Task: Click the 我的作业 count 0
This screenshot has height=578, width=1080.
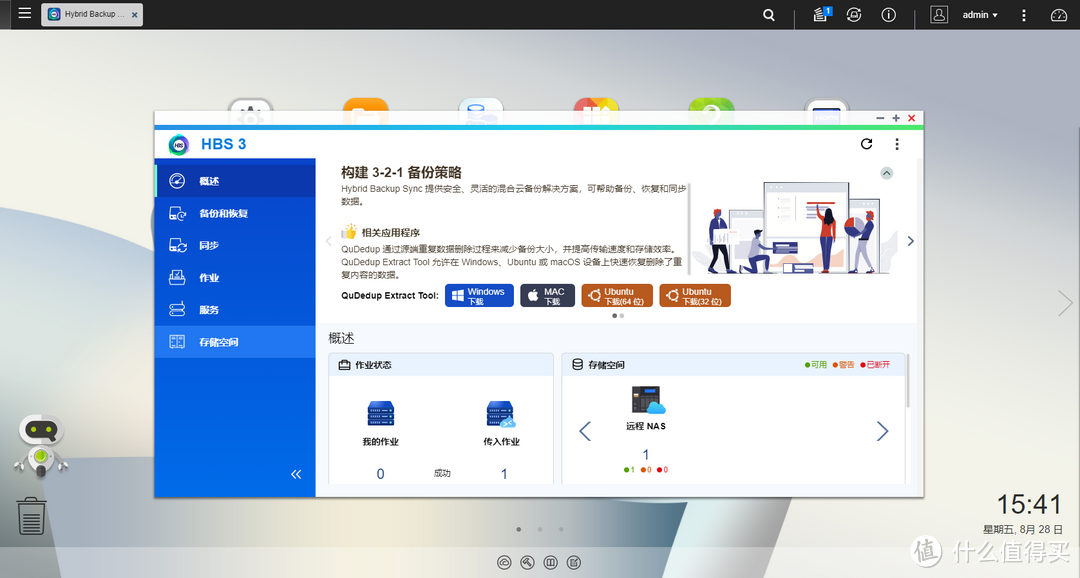Action: 380,474
